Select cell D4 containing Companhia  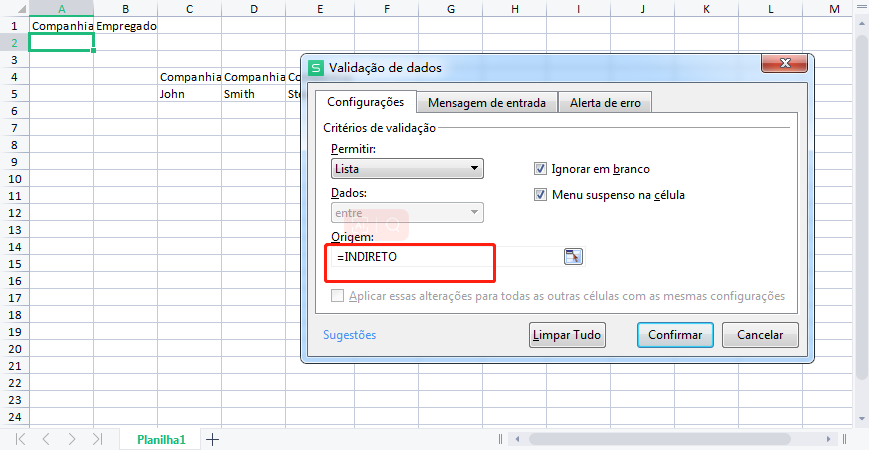pos(253,76)
